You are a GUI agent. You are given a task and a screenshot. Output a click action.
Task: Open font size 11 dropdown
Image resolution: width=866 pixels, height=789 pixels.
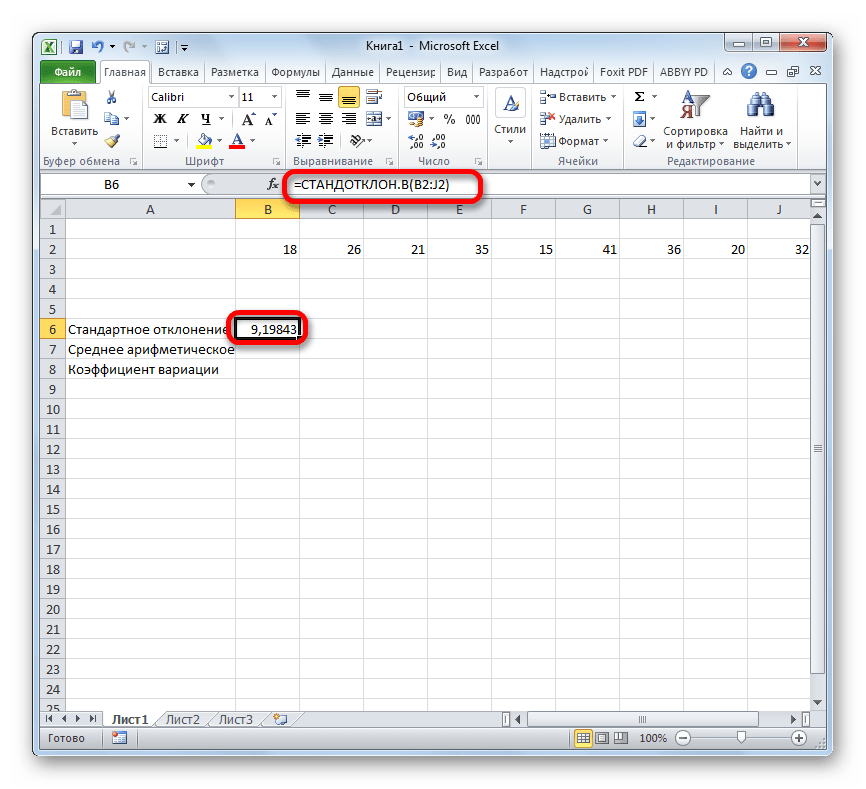(274, 97)
